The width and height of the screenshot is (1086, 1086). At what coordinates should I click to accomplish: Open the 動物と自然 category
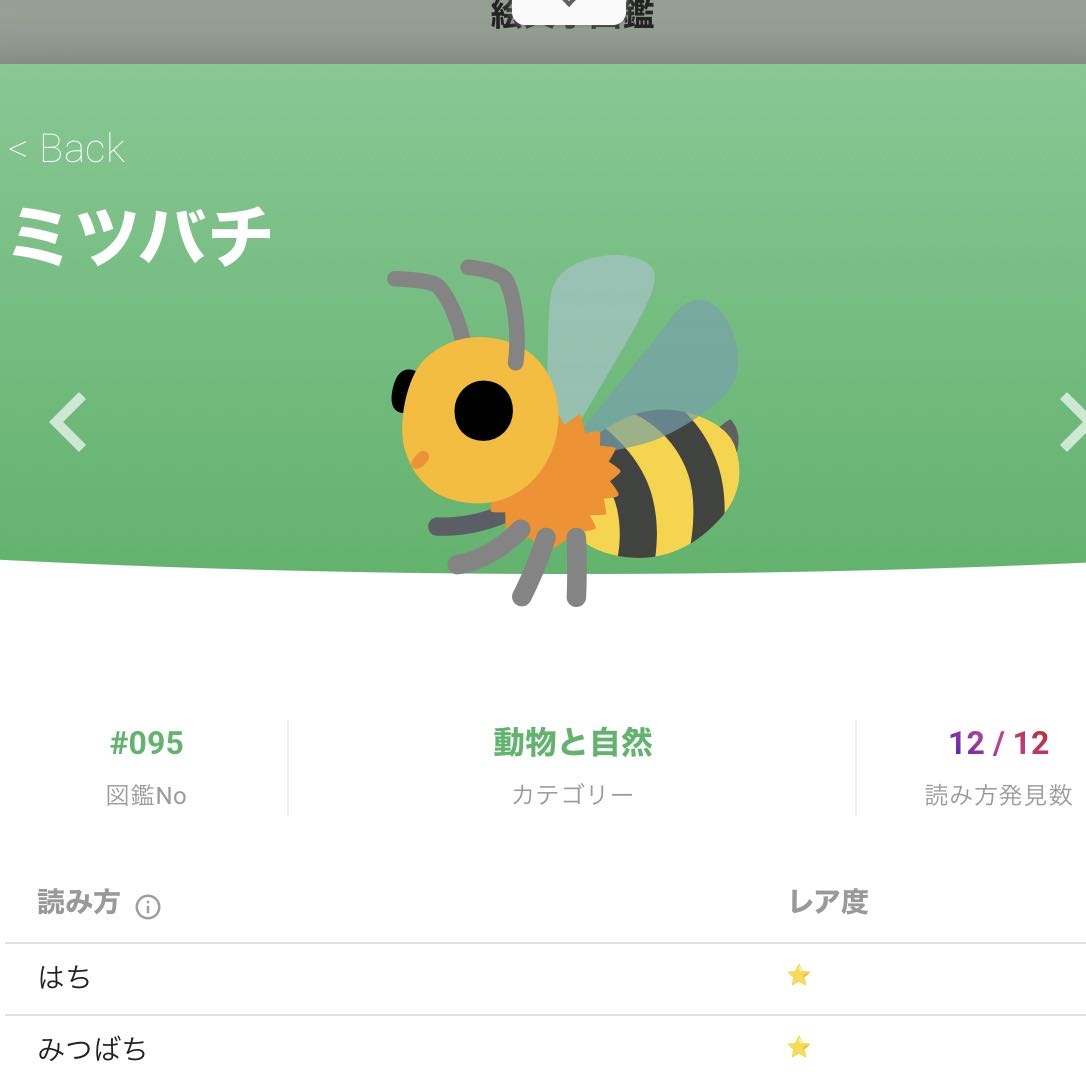tap(572, 743)
